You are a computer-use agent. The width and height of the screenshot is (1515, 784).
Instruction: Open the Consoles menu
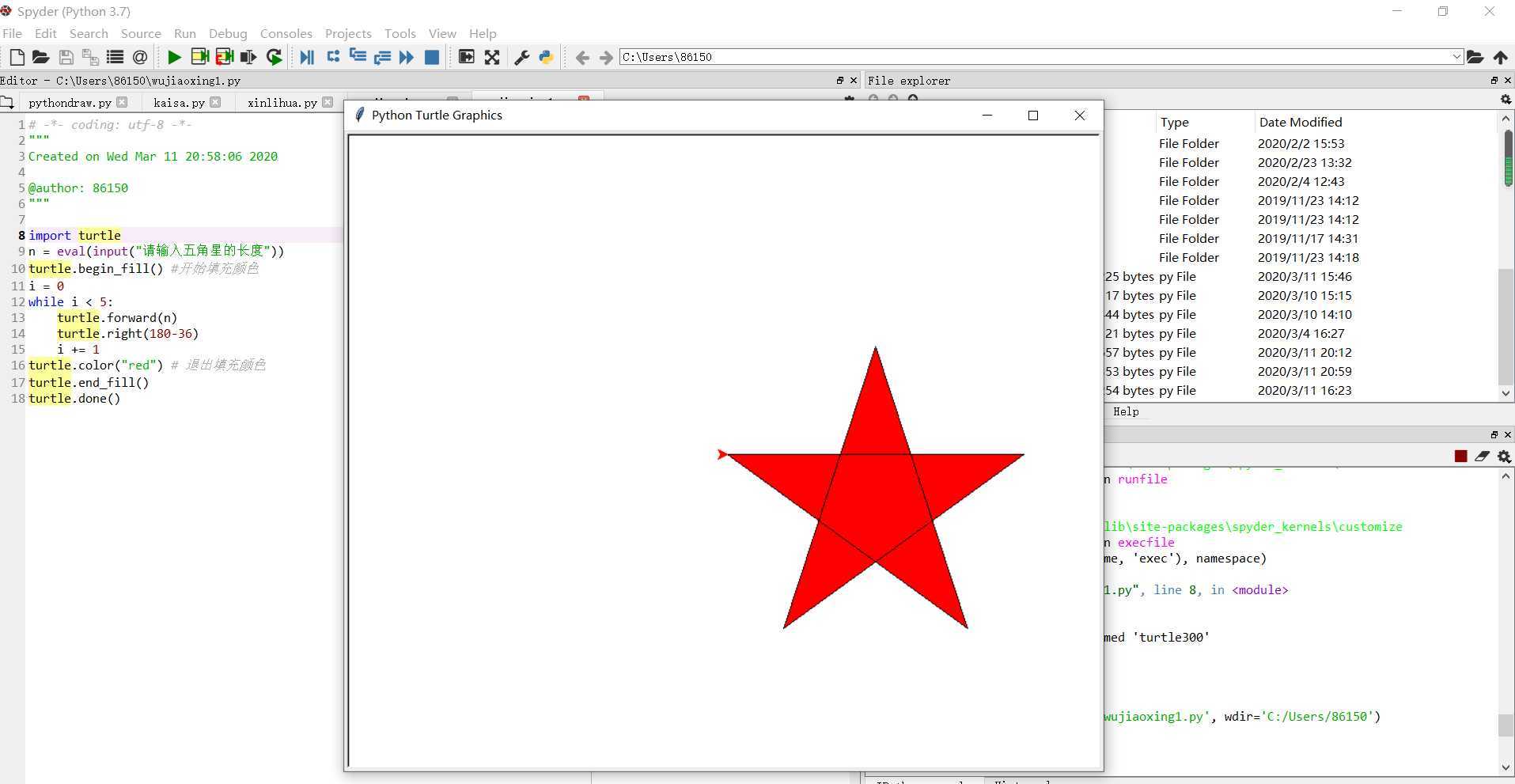coord(286,33)
